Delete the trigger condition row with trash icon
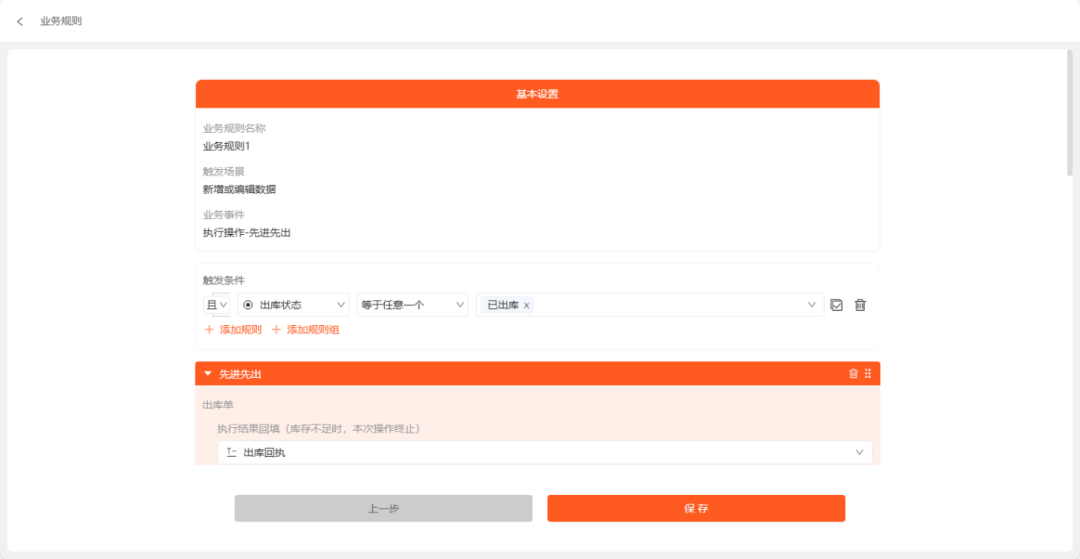Image resolution: width=1080 pixels, height=559 pixels. (860, 305)
